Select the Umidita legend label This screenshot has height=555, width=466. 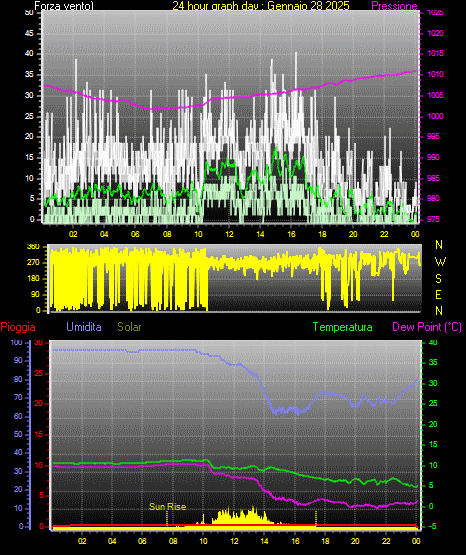[84, 327]
